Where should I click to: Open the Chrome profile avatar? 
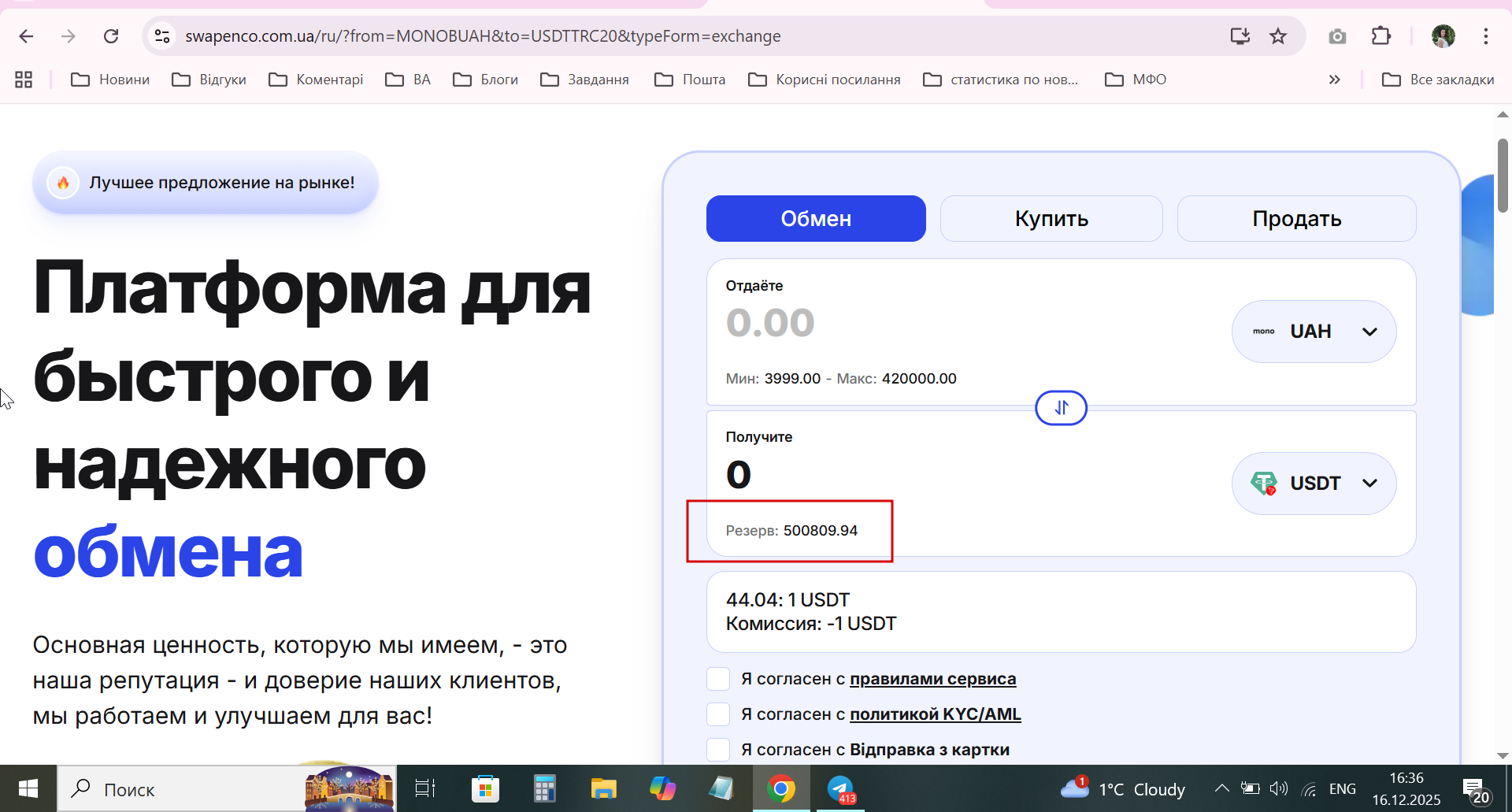(1443, 36)
